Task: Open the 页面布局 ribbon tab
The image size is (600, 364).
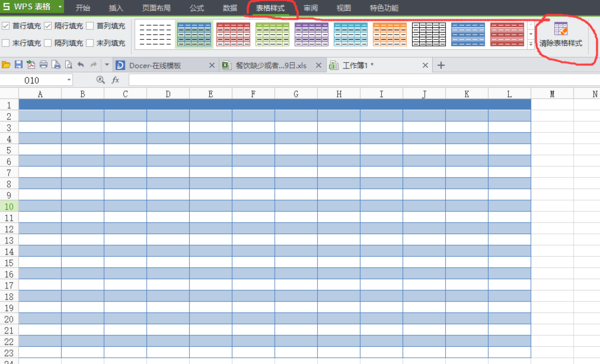Action: tap(156, 8)
